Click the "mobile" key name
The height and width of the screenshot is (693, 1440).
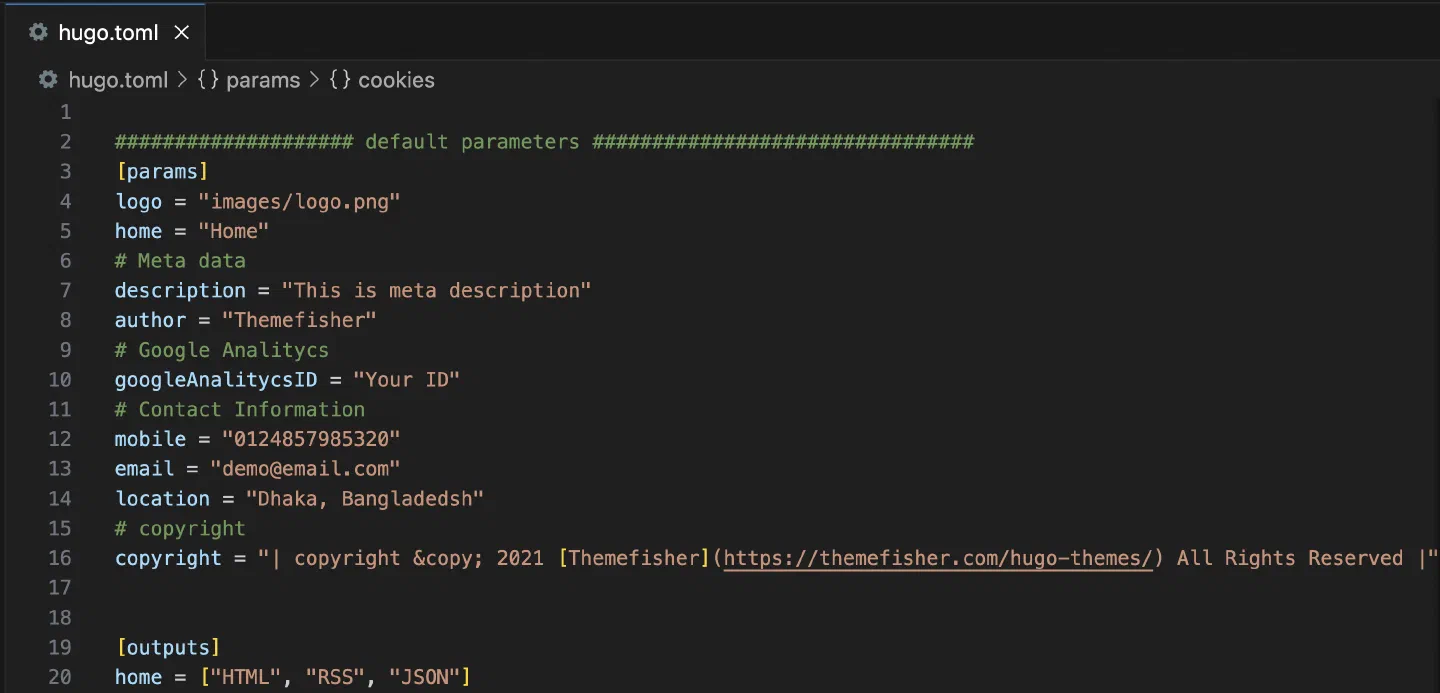tap(151, 439)
